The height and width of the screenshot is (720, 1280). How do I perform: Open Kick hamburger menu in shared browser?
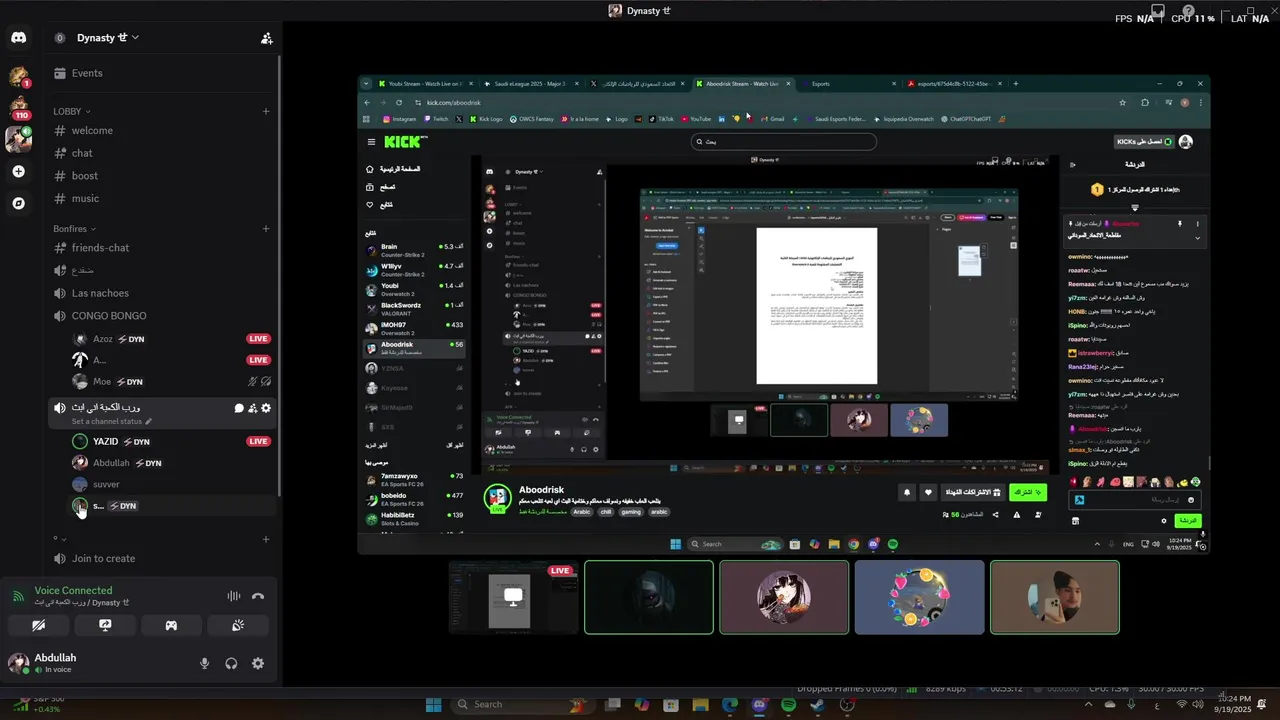click(x=371, y=142)
